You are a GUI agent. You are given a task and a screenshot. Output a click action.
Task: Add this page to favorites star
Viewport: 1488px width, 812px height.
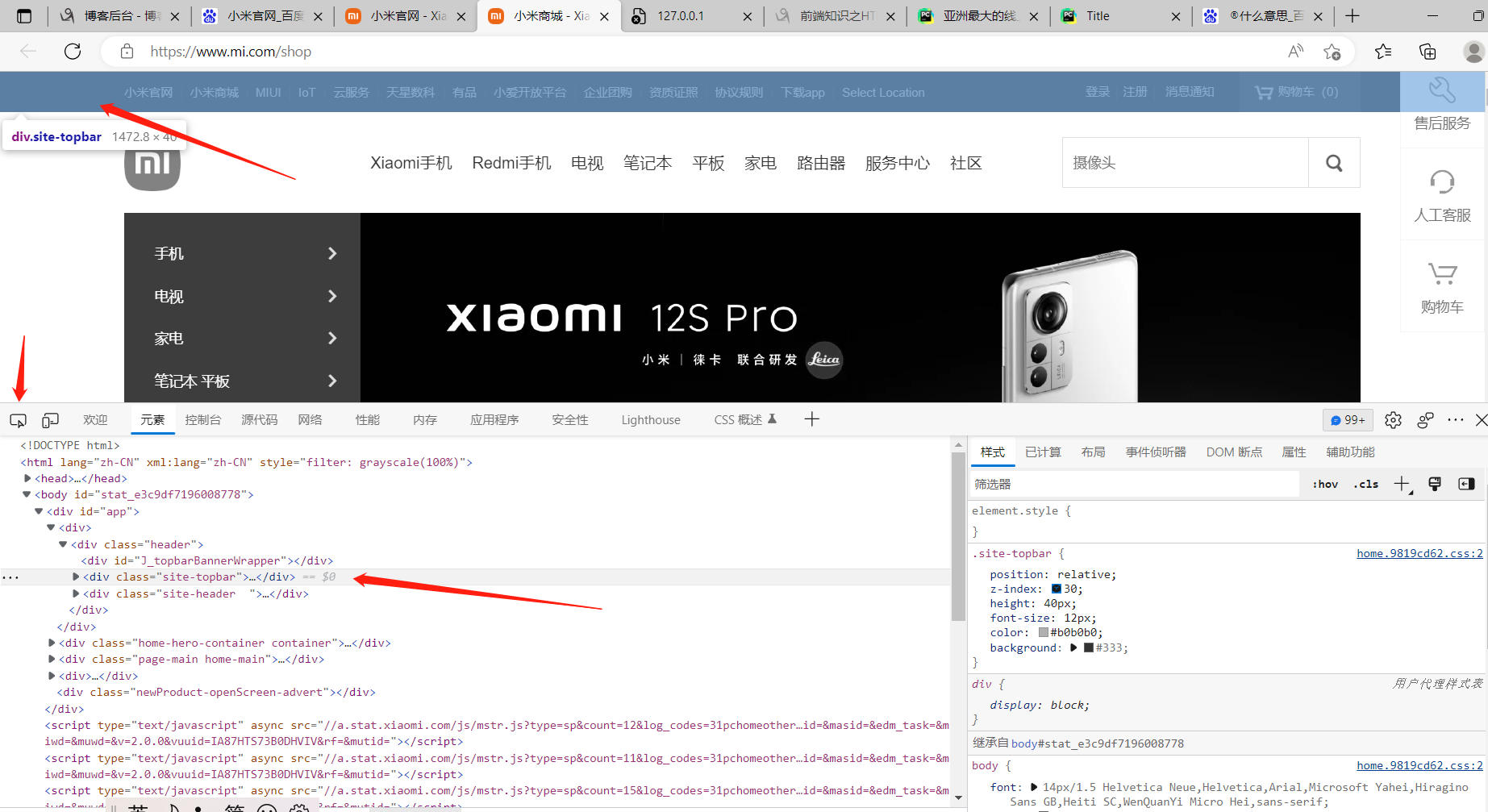coord(1332,52)
